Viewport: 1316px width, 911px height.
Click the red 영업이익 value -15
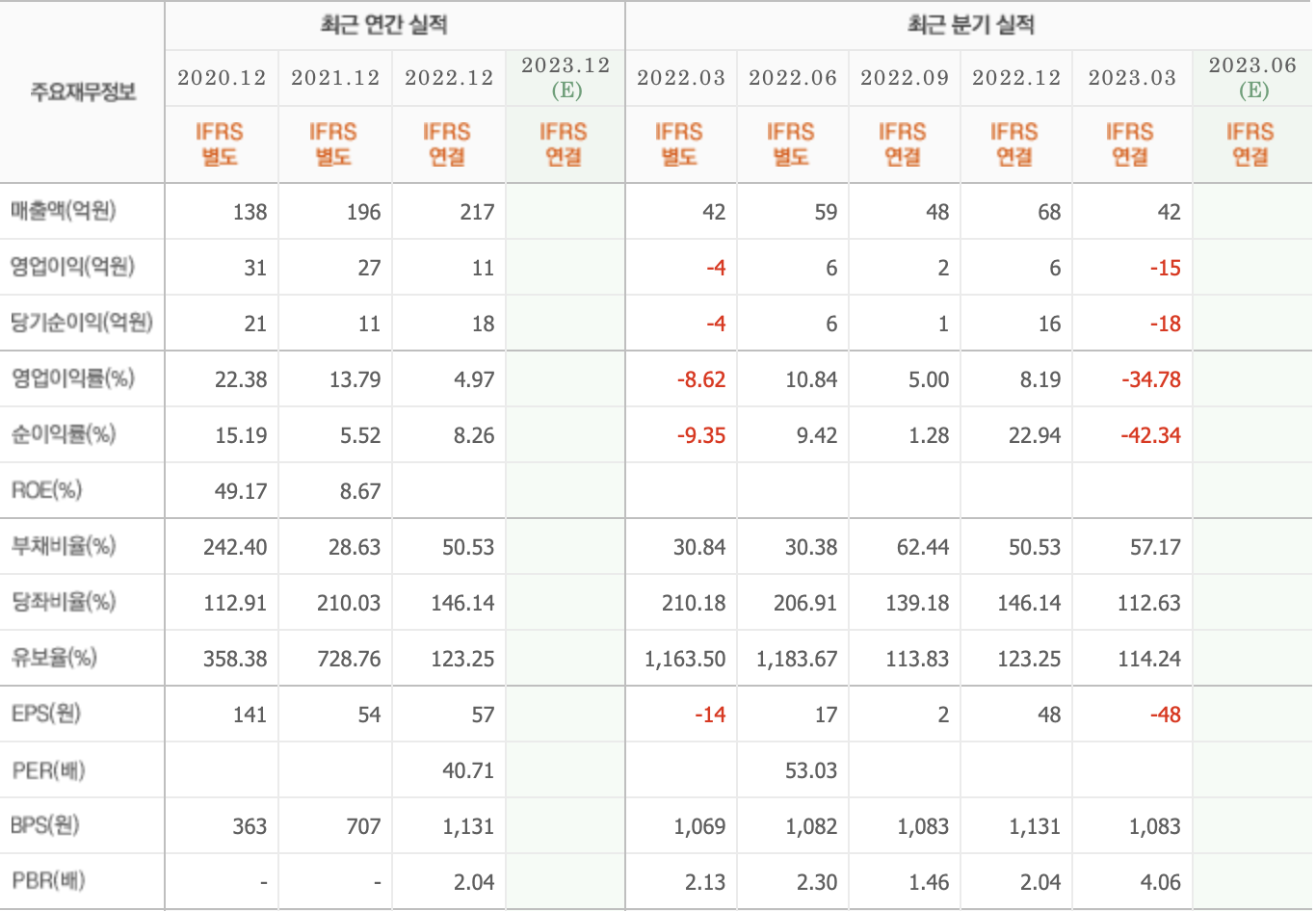click(1165, 268)
